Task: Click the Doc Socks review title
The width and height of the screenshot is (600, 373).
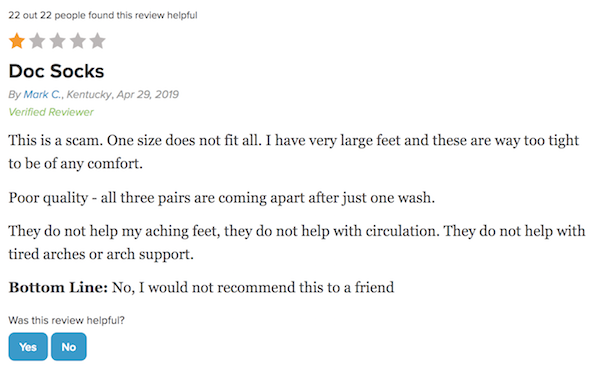Action: coord(56,71)
